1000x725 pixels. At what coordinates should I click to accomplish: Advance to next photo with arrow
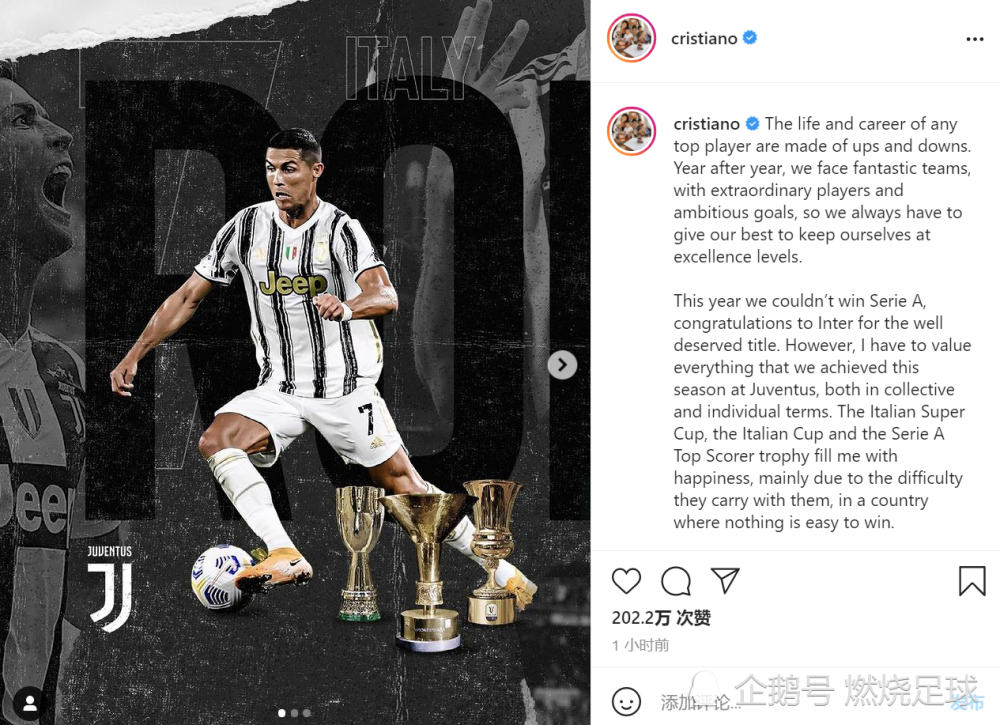562,365
